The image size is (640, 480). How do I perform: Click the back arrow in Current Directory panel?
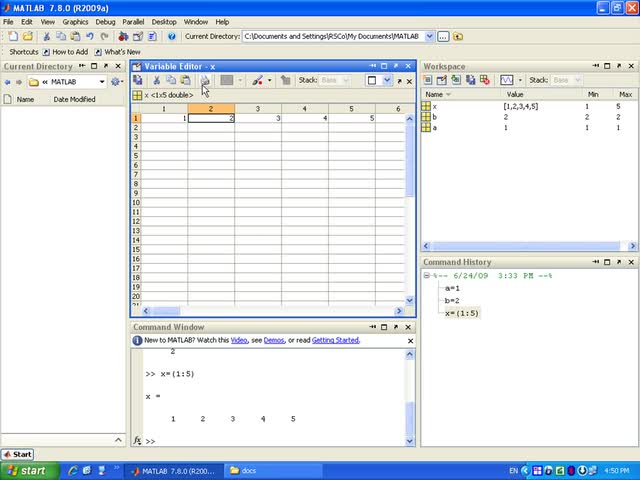[x=7, y=82]
